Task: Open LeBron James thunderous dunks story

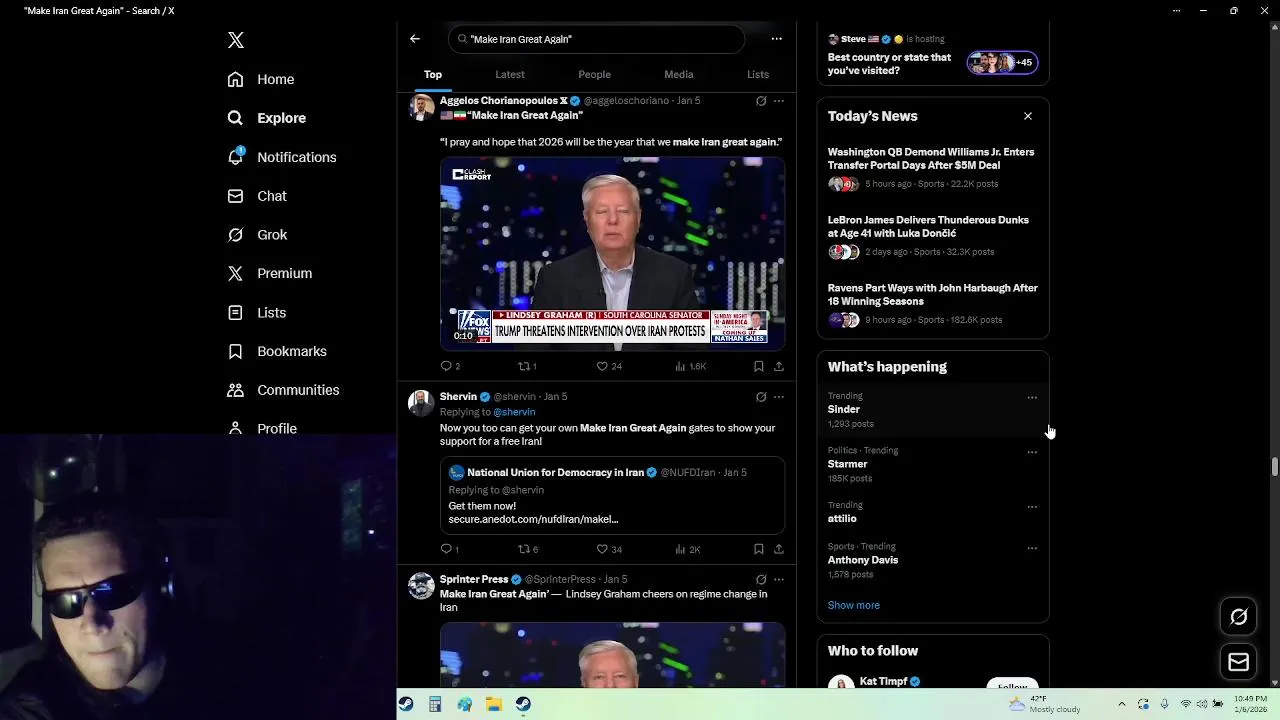Action: (933, 236)
